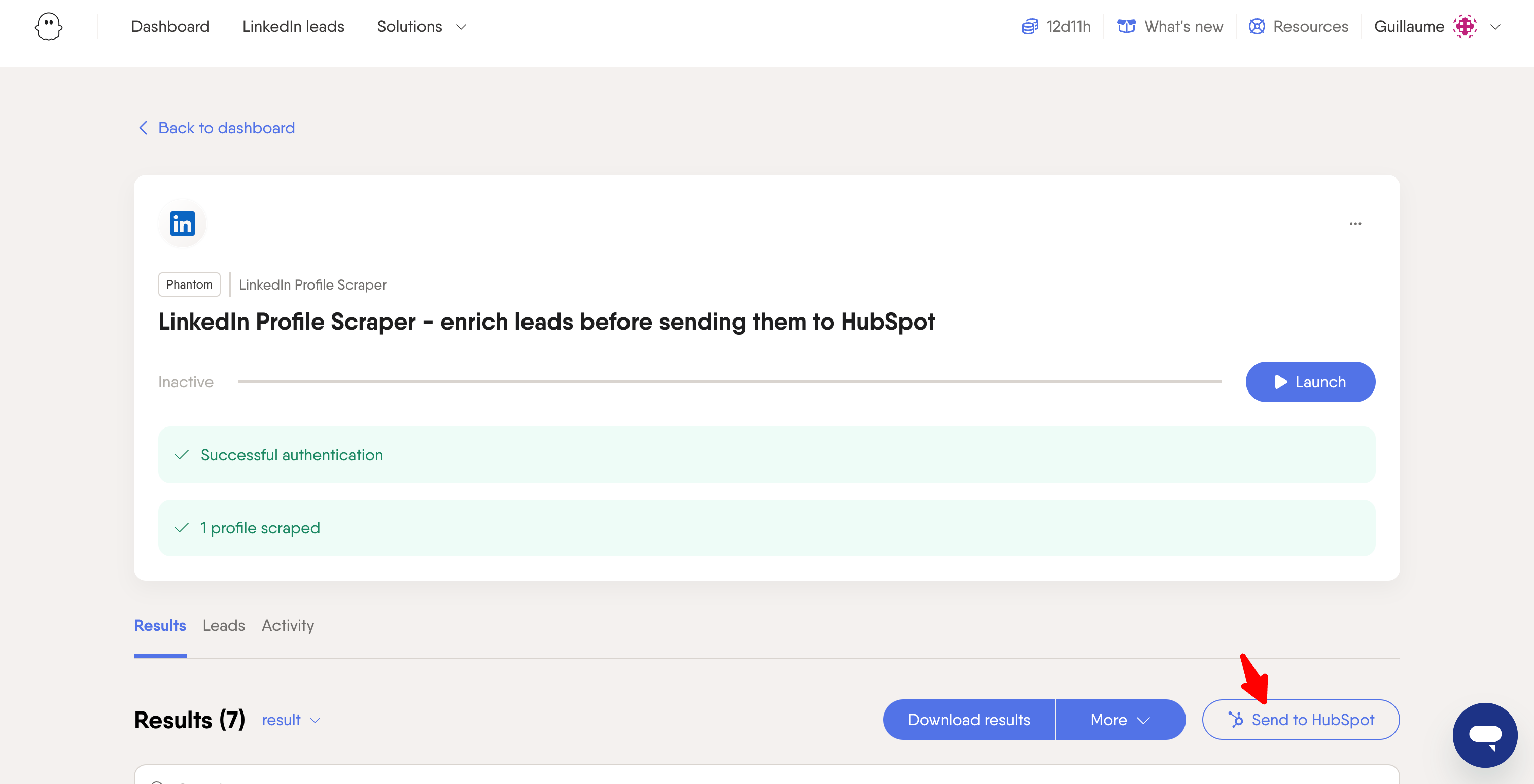Click the HubSpot logo icon

click(x=1236, y=719)
